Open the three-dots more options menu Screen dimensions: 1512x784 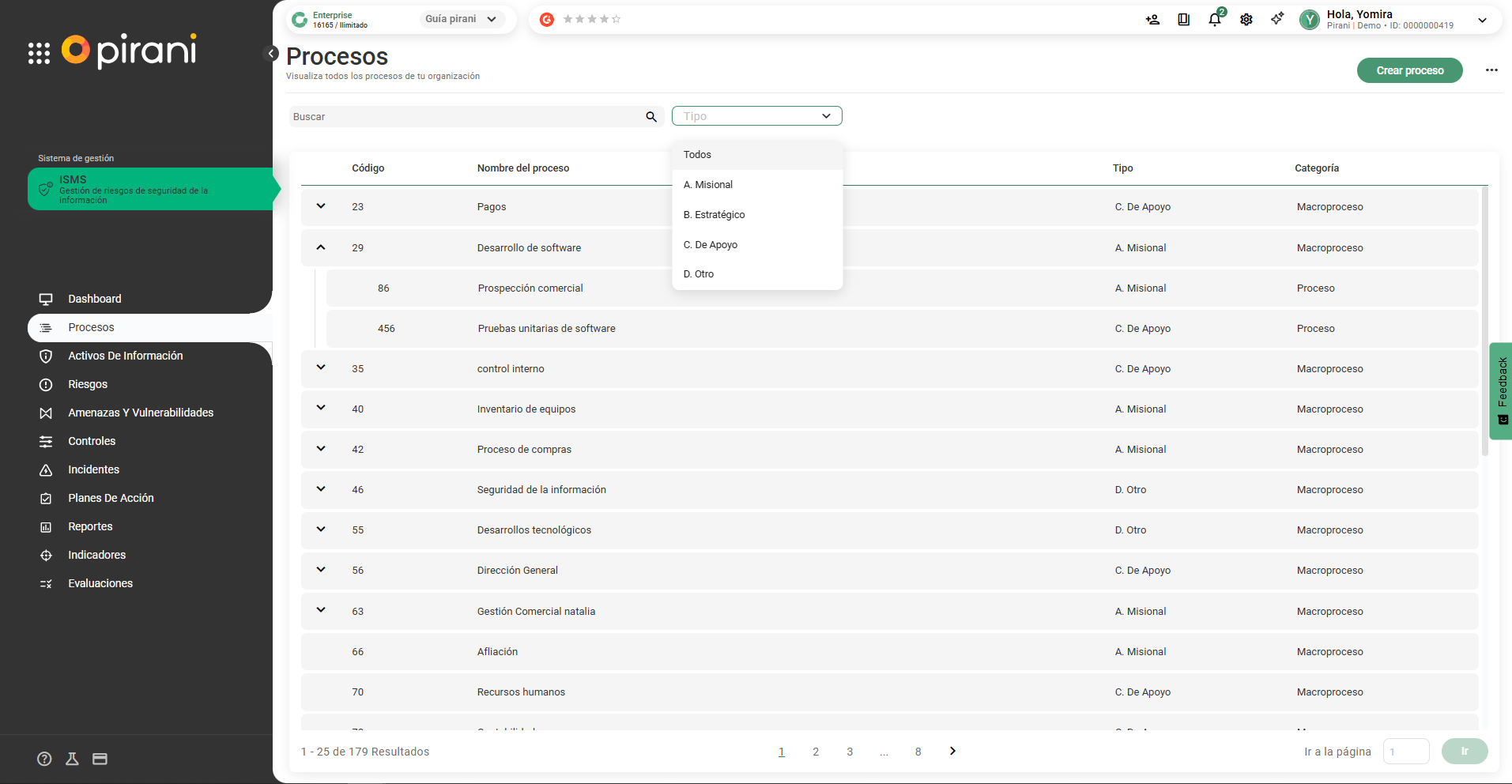point(1491,70)
